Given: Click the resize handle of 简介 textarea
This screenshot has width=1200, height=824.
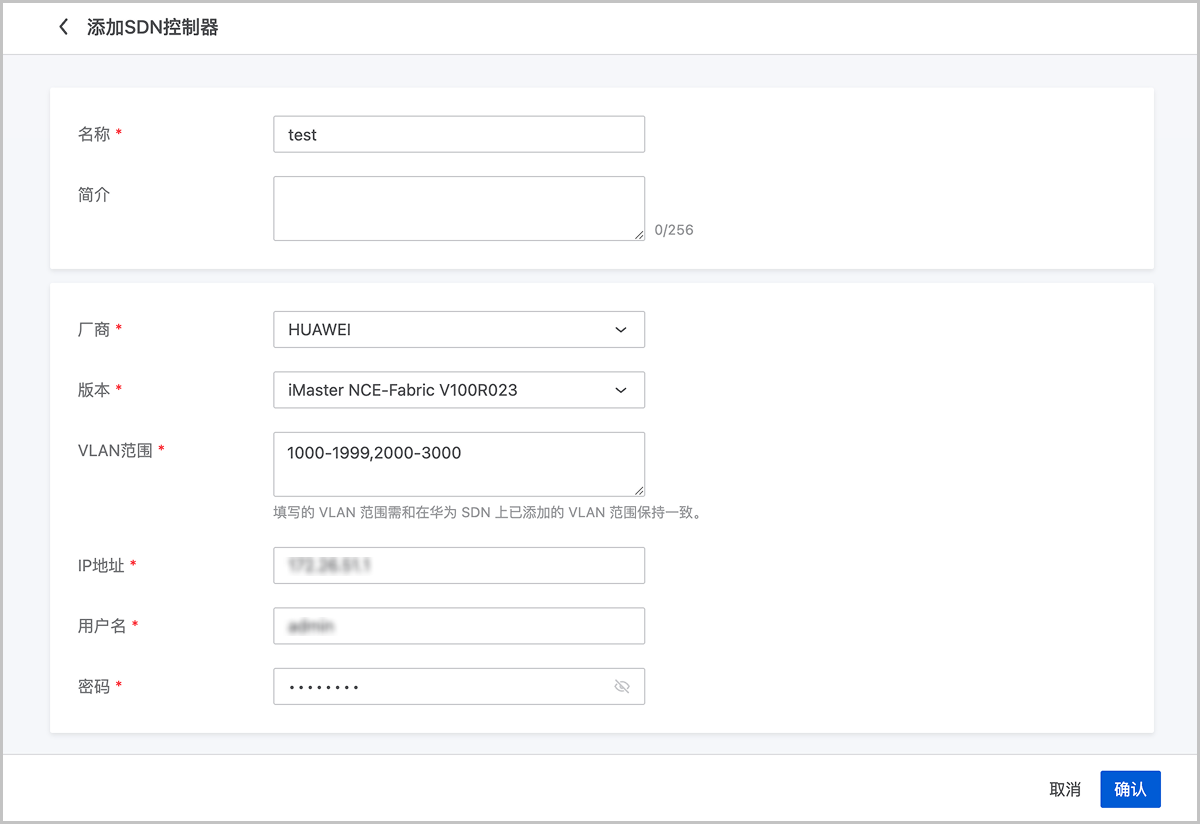Looking at the screenshot, I should (x=637, y=233).
